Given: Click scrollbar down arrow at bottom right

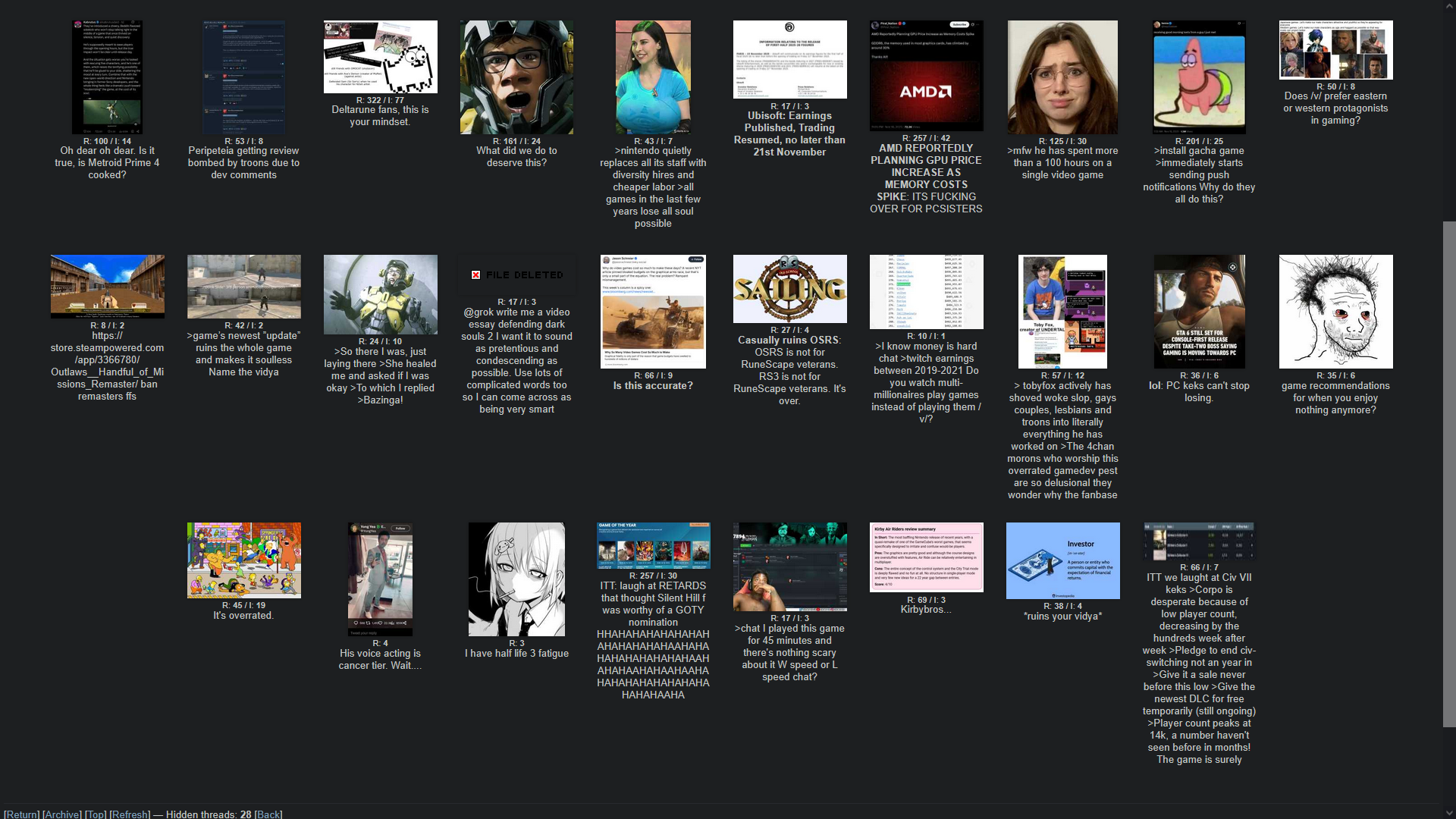Looking at the screenshot, I should pos(1449,813).
